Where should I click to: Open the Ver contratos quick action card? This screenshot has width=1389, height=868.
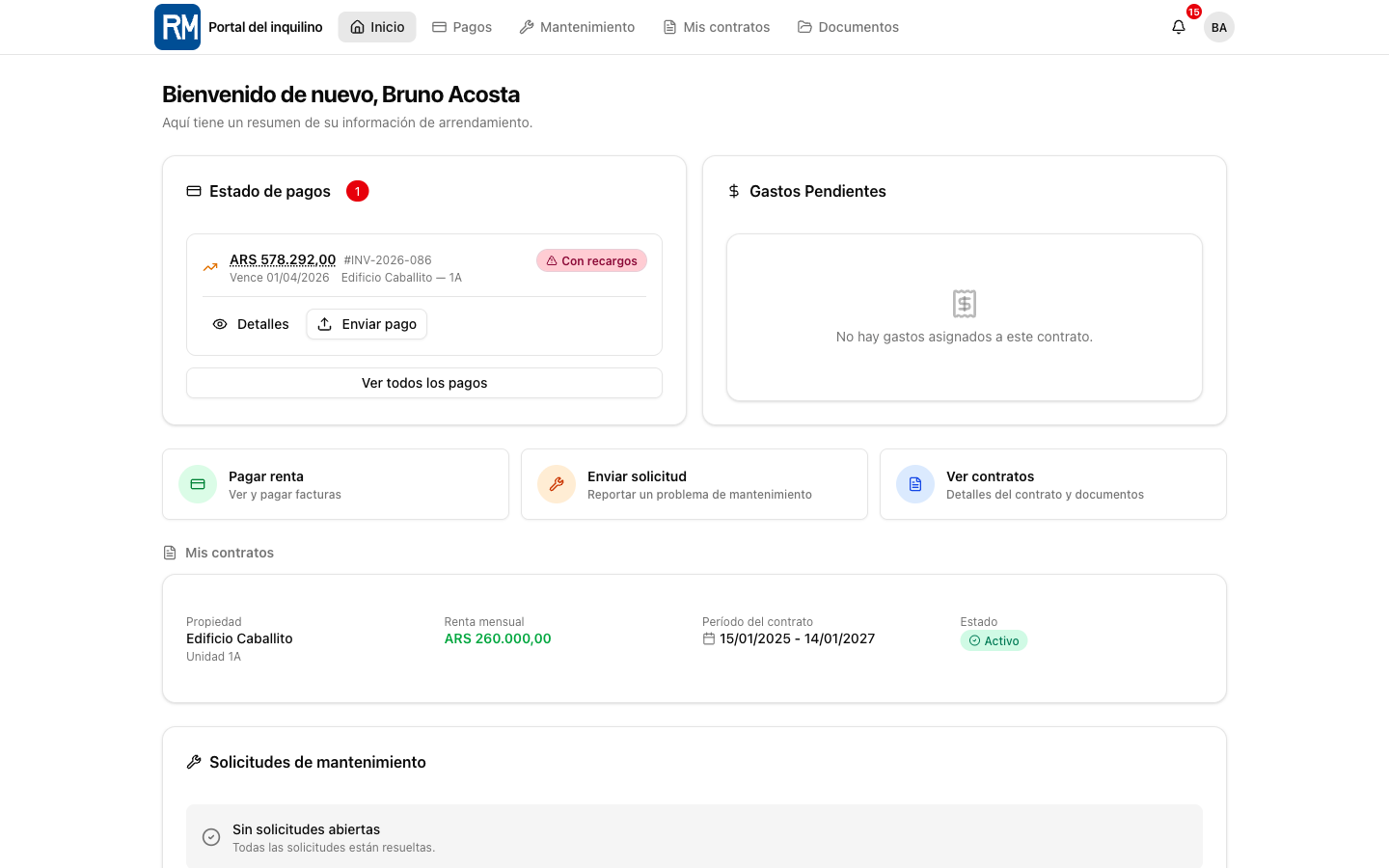point(1053,484)
